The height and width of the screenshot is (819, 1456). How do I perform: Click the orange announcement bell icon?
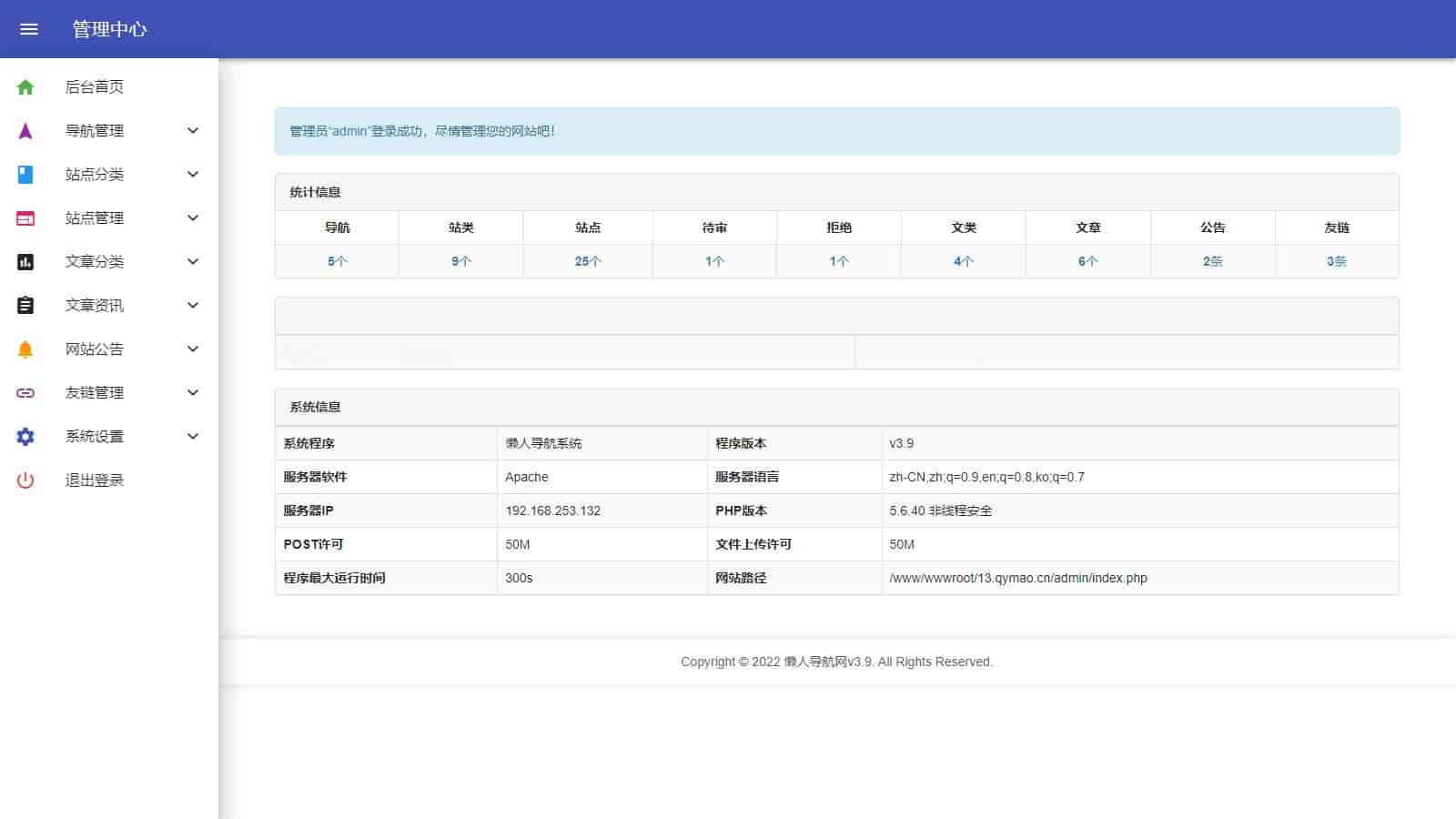pyautogui.click(x=25, y=349)
